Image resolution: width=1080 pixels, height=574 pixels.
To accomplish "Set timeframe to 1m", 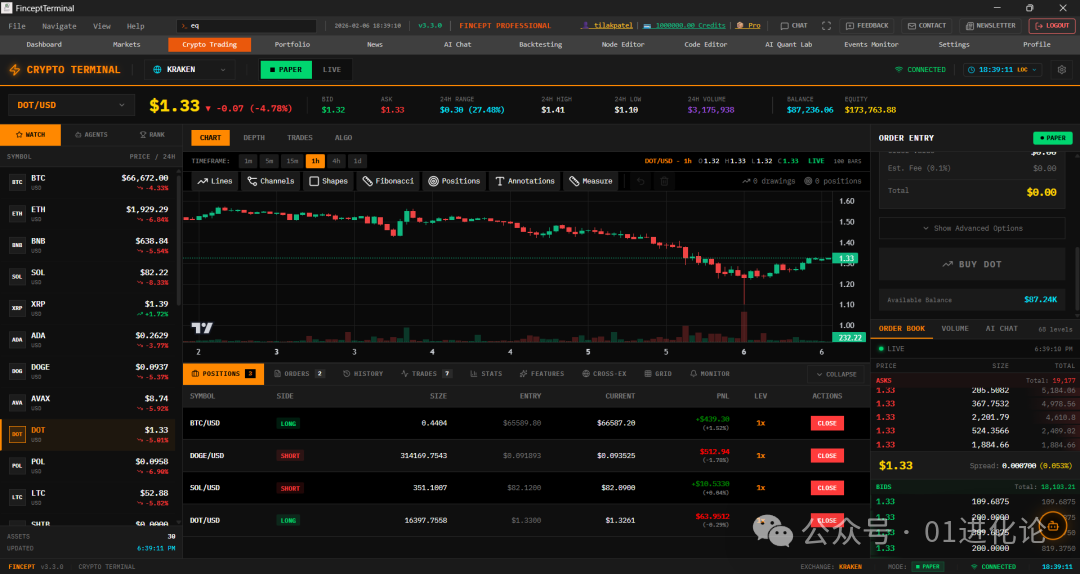I will [x=248, y=161].
